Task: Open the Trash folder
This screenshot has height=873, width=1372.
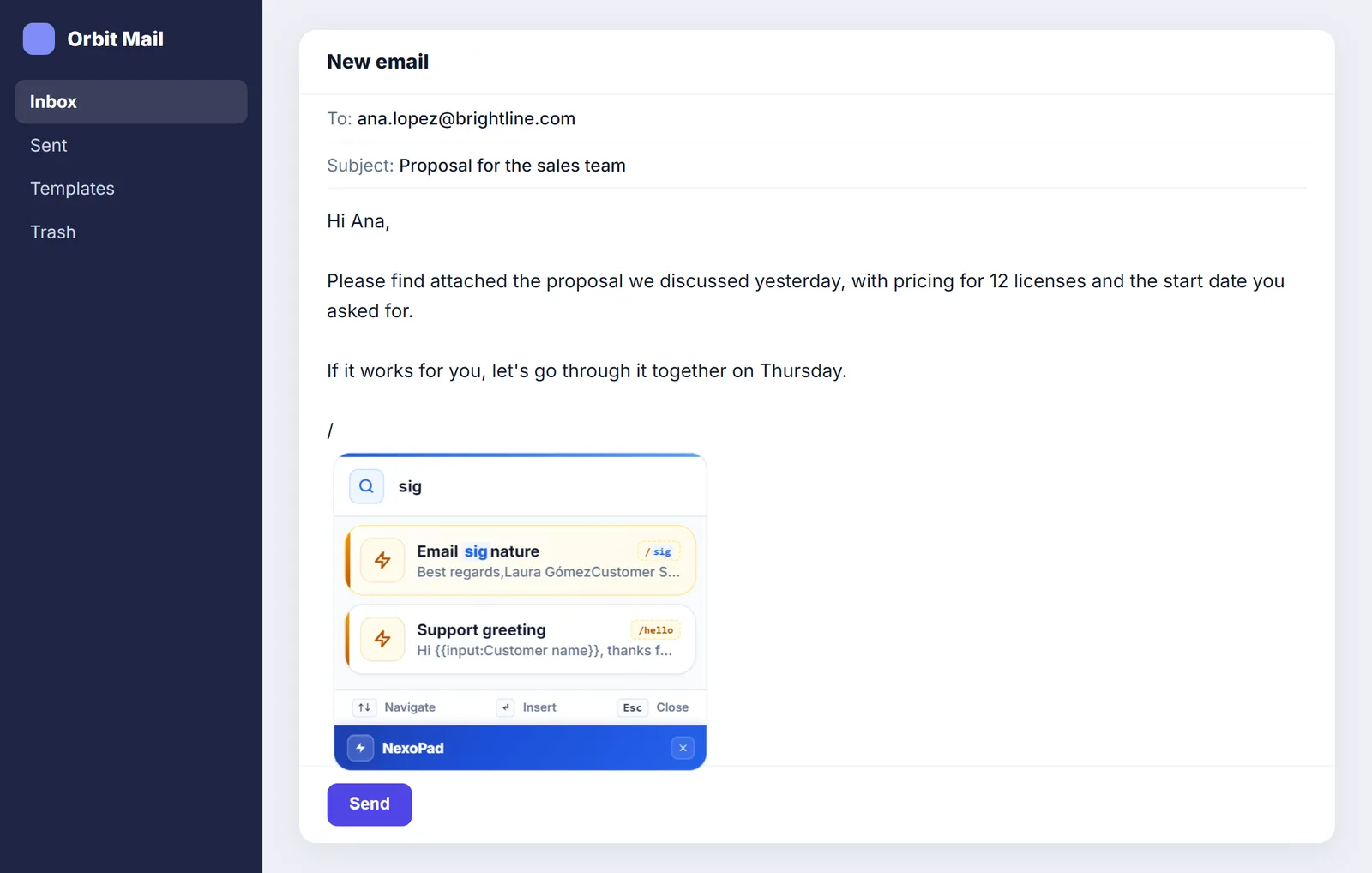Action: (130, 232)
